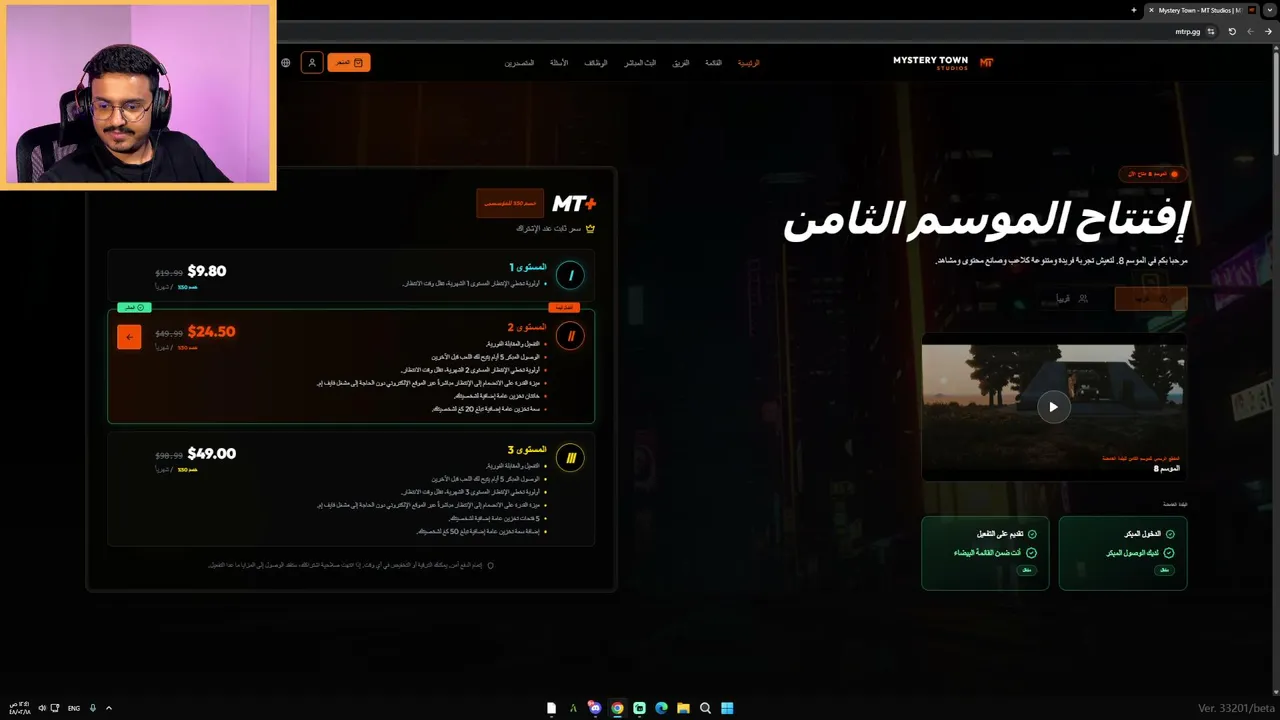Click the Mystery Town Studios logo
Image resolution: width=1280 pixels, height=720 pixels.
point(930,63)
